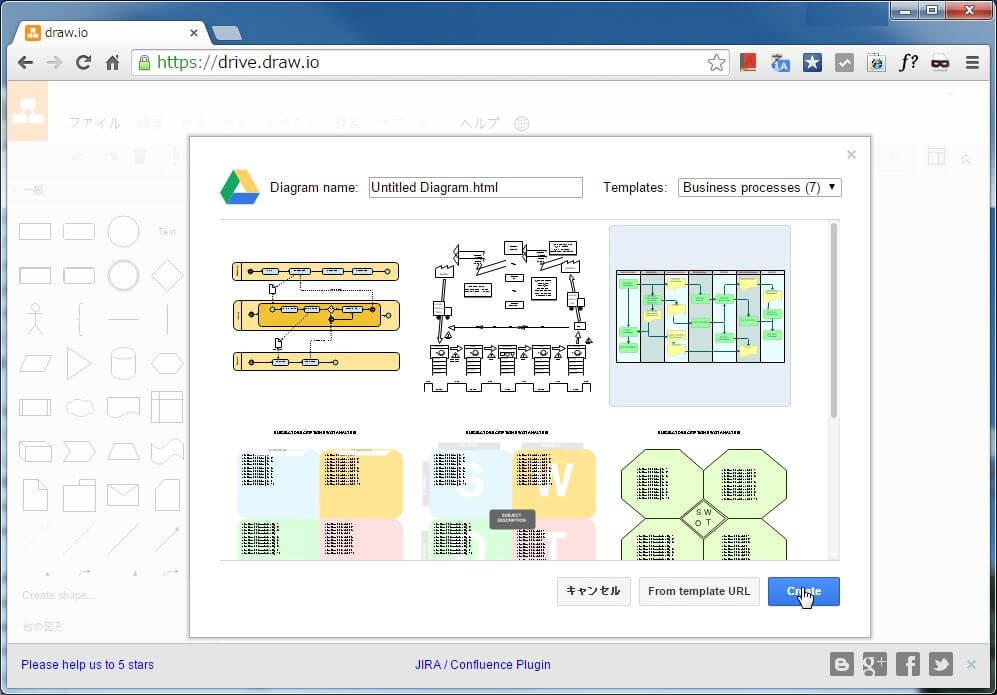Image resolution: width=997 pixels, height=695 pixels.
Task: Select the BPMN yellow swimlane template
Action: tap(316, 316)
